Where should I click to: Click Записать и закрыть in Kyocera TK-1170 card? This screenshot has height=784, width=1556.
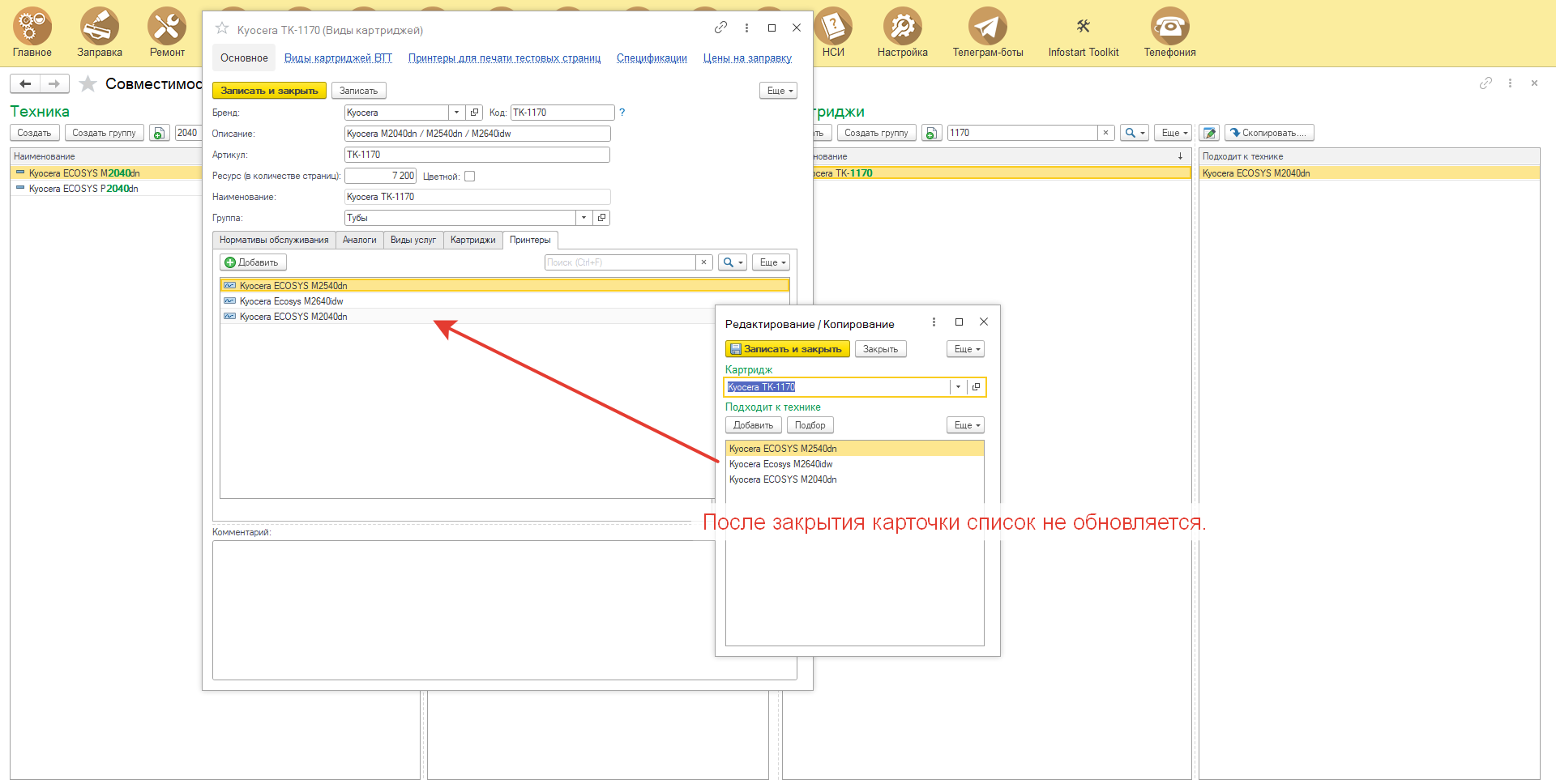269,91
